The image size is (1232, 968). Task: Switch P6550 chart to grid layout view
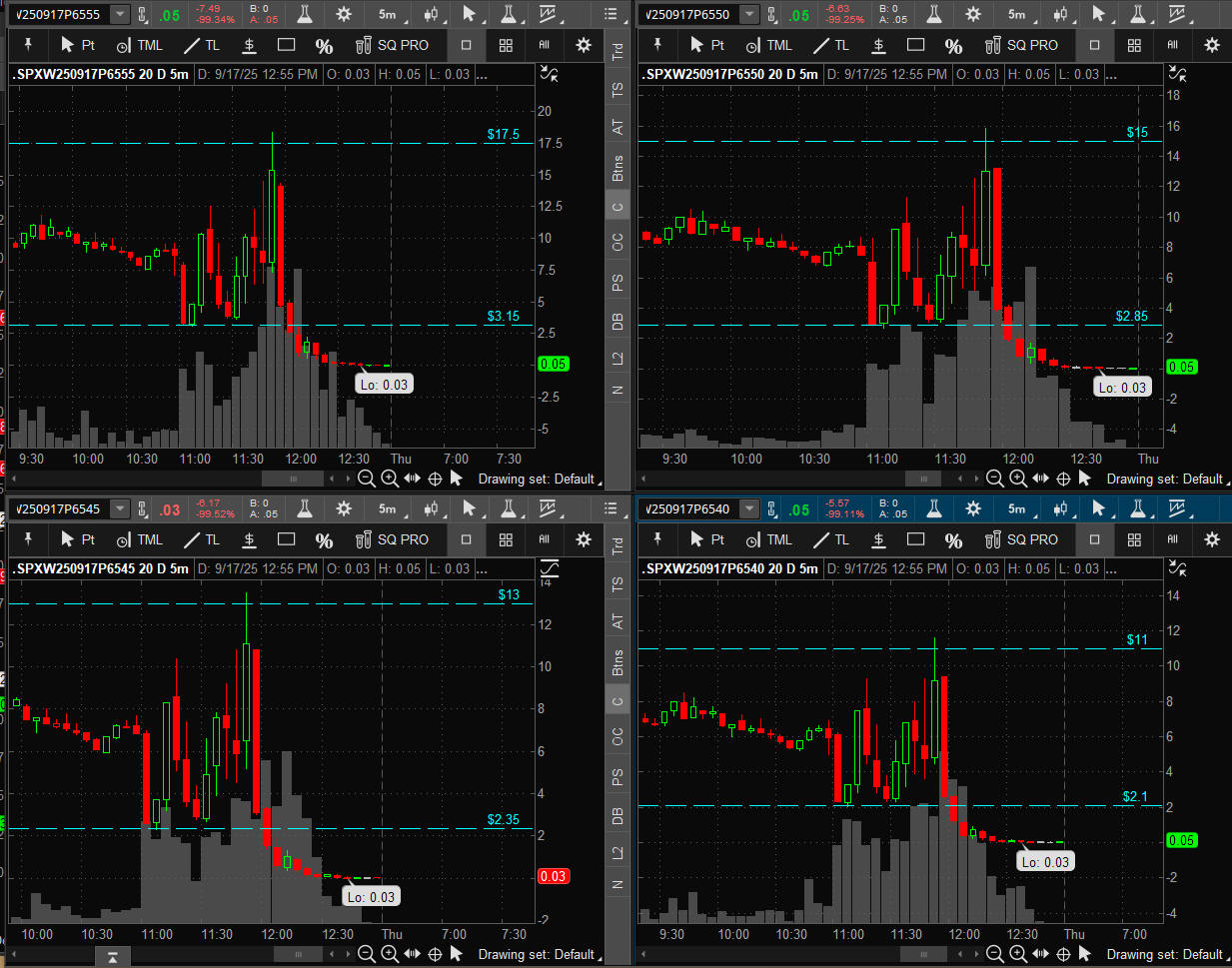[x=1133, y=45]
